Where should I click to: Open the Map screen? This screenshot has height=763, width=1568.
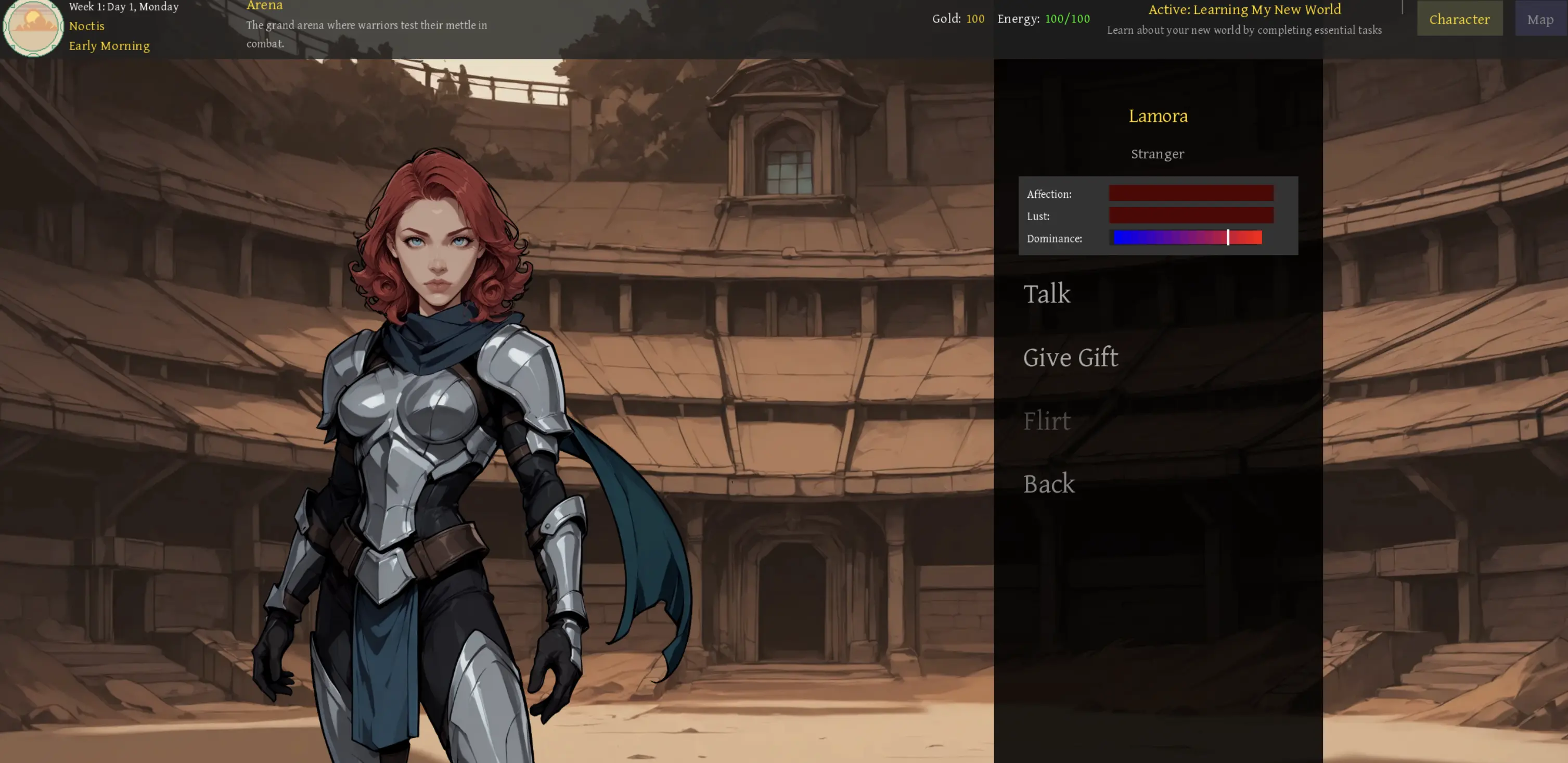[x=1539, y=19]
